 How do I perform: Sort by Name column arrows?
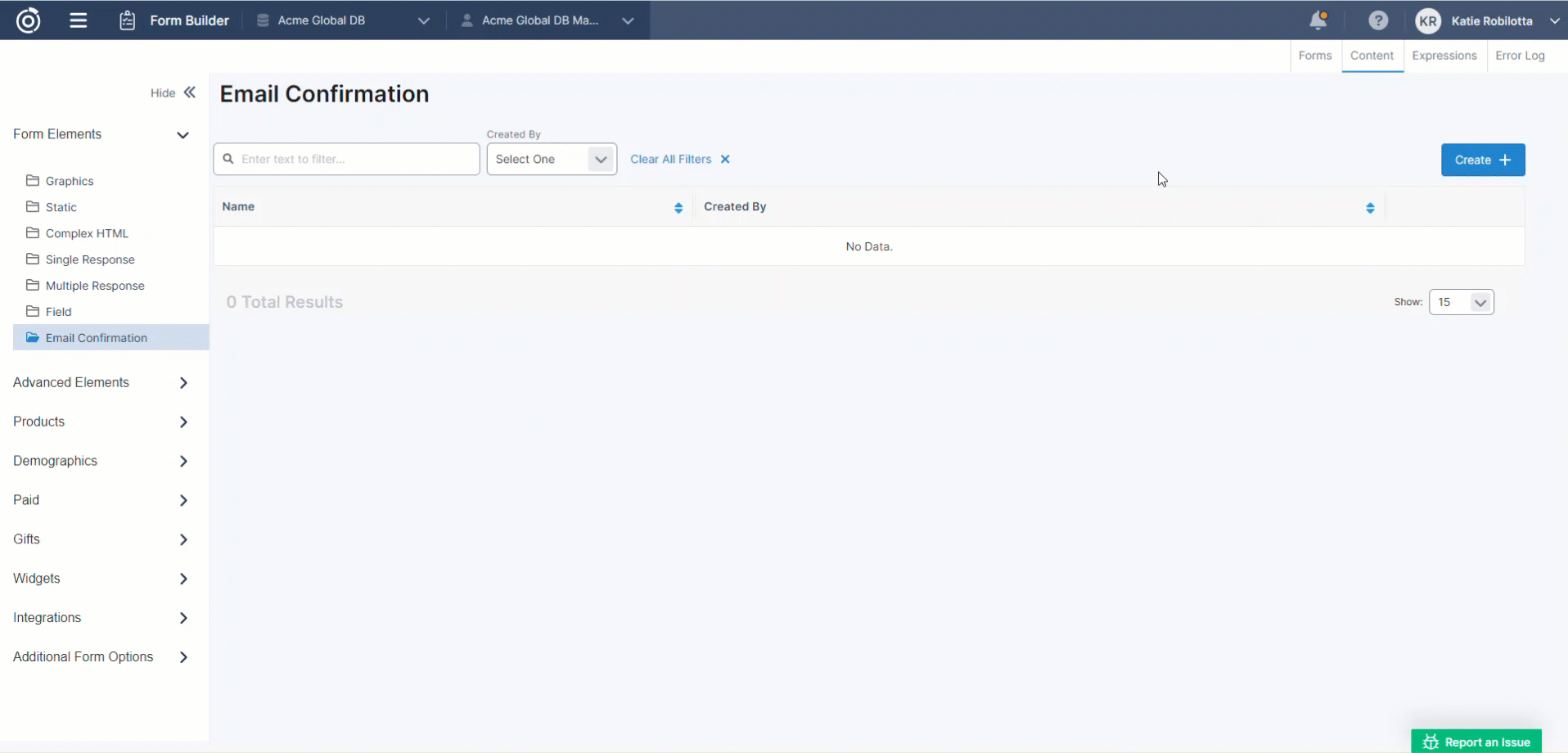678,208
